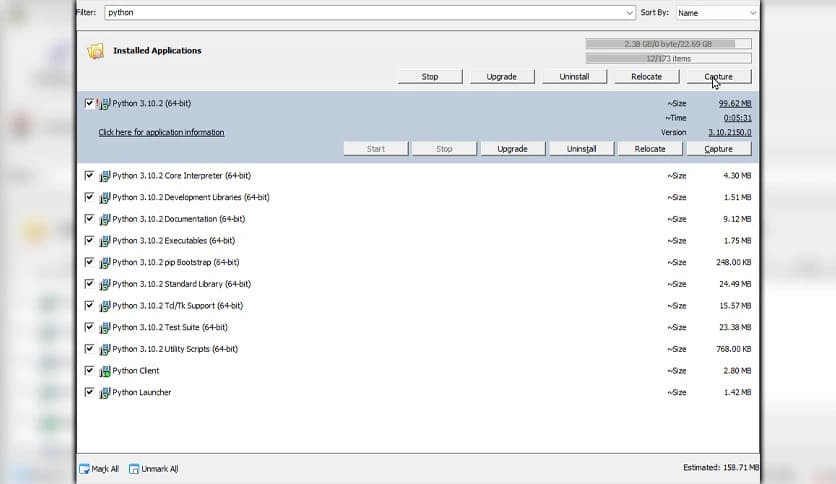Click the top Upgrade button under Installed Applications
Screen dimensions: 836x484
point(502,77)
